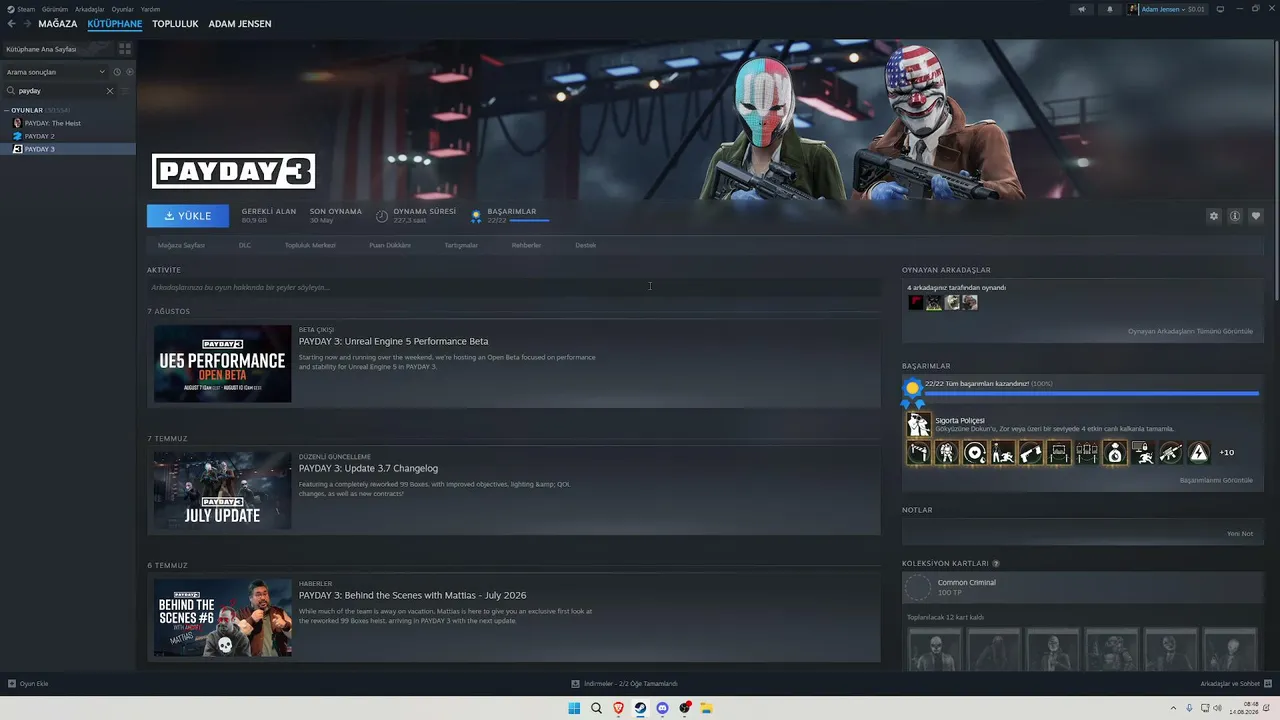The height and width of the screenshot is (720, 1280).
Task: Go to the MAĞAZA tab
Action: 57,24
